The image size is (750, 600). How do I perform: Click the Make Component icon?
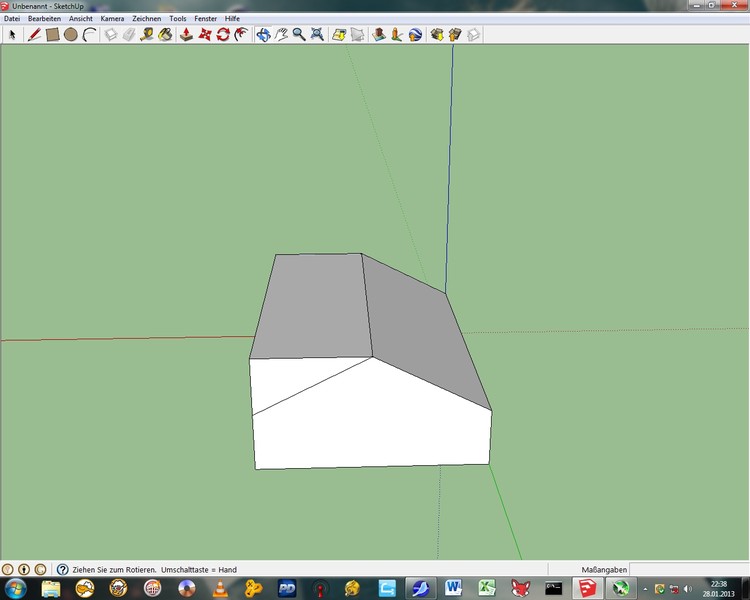coord(111,34)
